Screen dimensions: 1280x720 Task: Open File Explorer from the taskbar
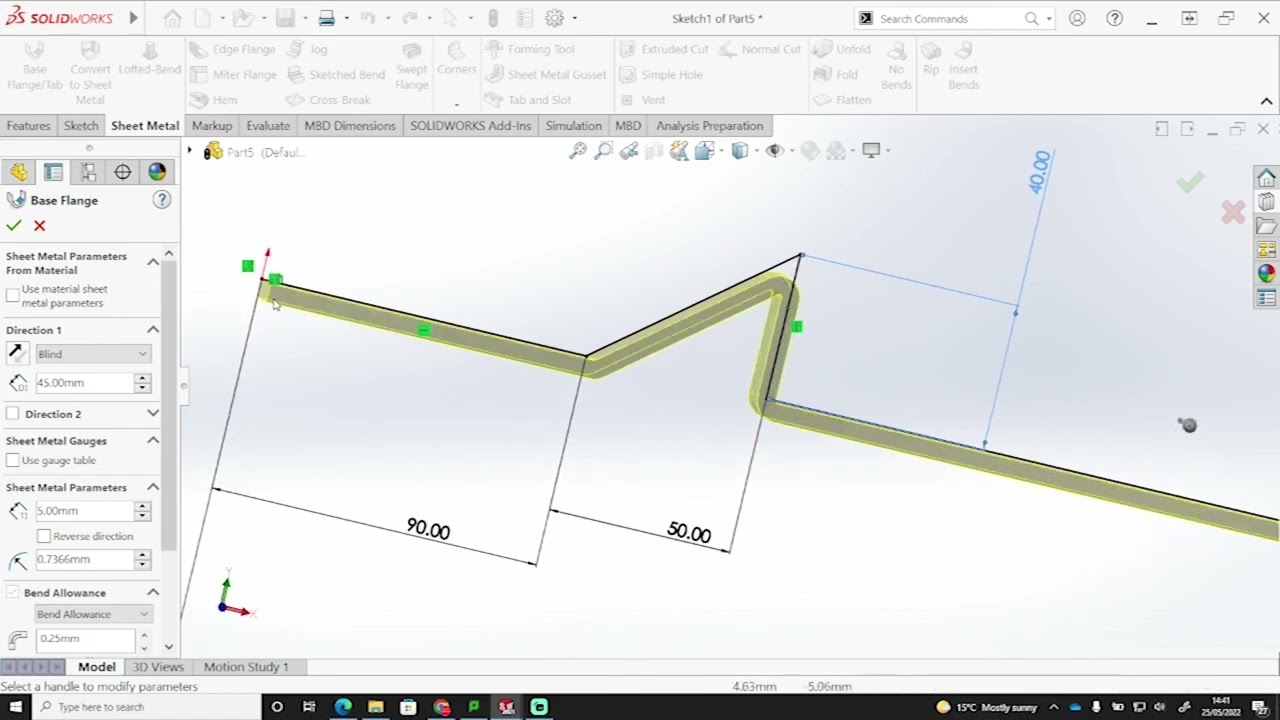click(376, 707)
